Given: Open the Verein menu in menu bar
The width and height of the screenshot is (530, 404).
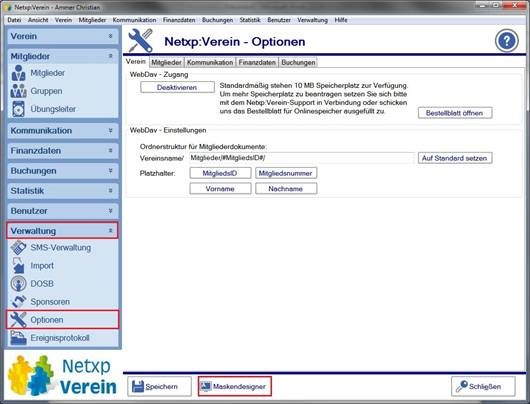Looking at the screenshot, I should click(x=63, y=20).
